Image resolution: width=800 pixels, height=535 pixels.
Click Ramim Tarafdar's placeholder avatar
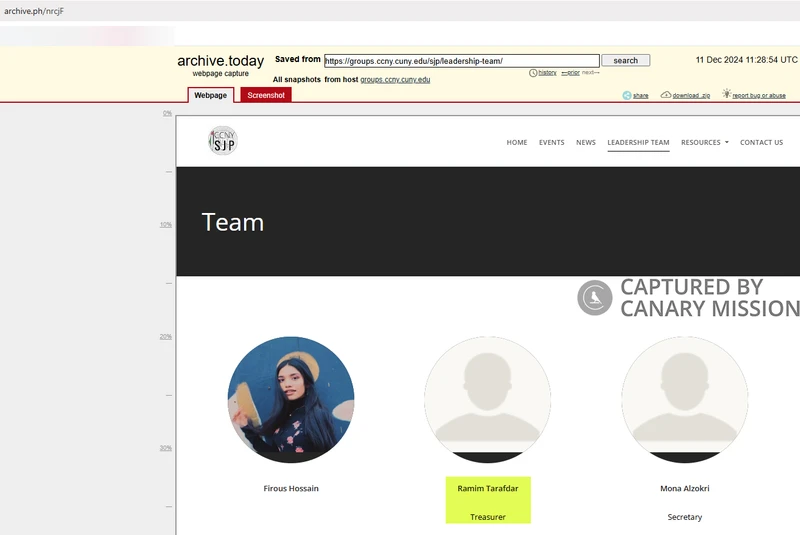[487, 399]
